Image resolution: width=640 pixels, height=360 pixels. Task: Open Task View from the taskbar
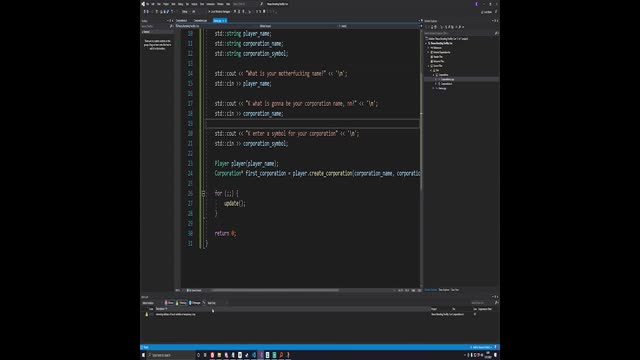(x=205, y=355)
